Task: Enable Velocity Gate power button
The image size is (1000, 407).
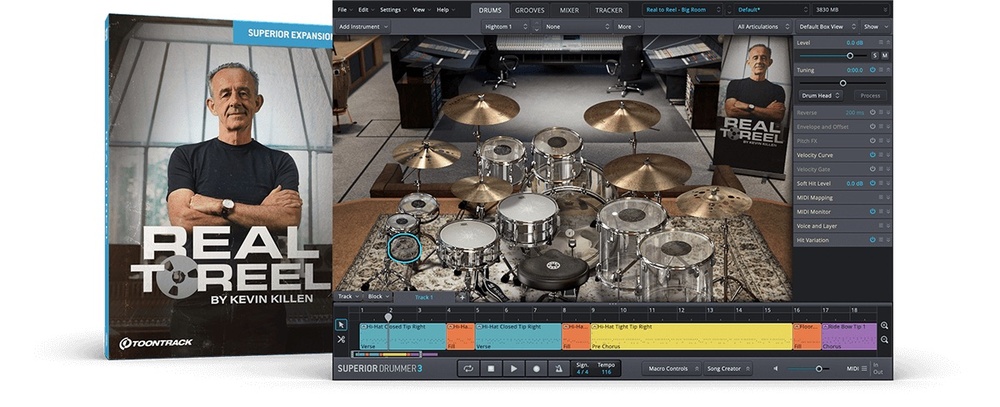Action: coord(872,169)
